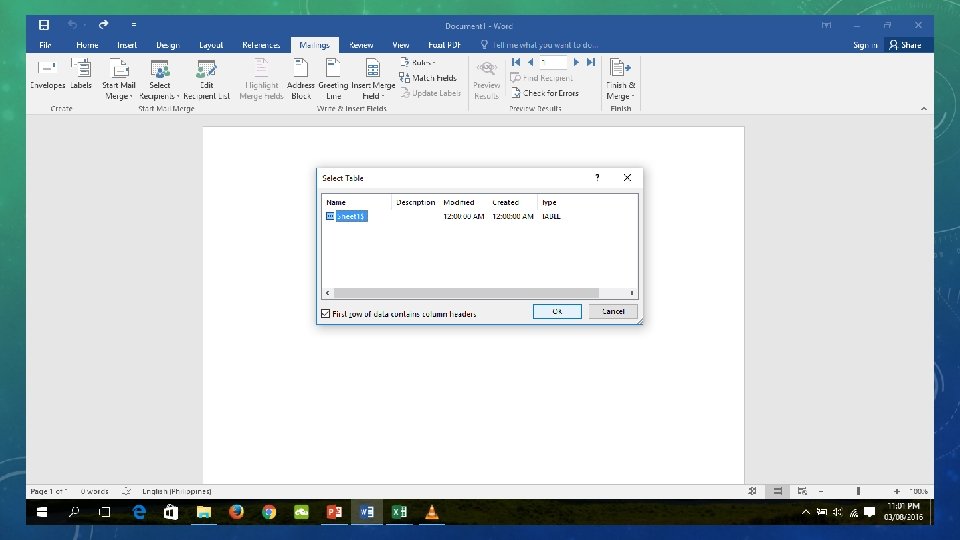Click the Description column header
The image size is (960, 540).
(415, 202)
